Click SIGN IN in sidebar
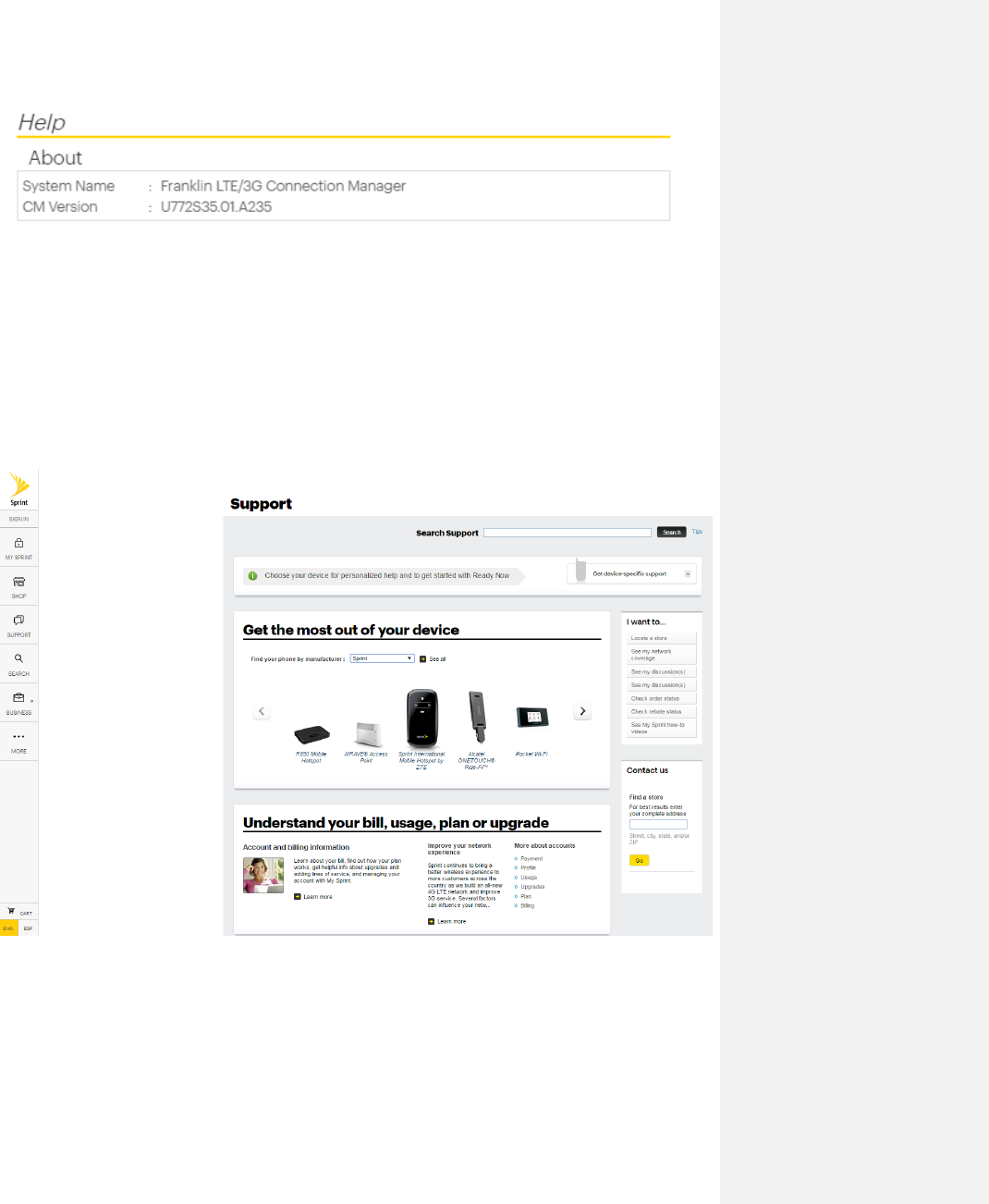This screenshot has width=989, height=1204. coord(18,519)
